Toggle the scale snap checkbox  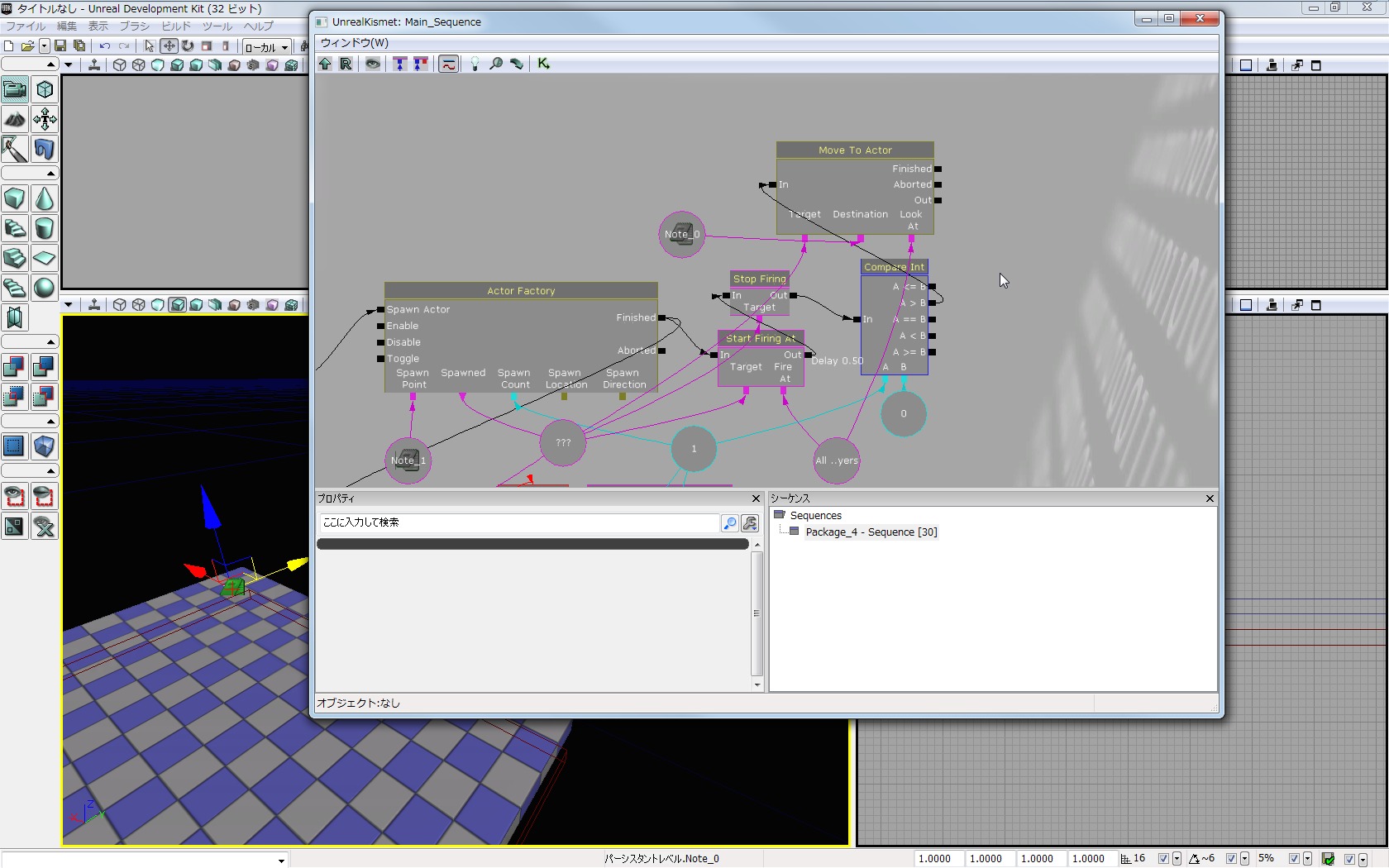pos(1295,859)
